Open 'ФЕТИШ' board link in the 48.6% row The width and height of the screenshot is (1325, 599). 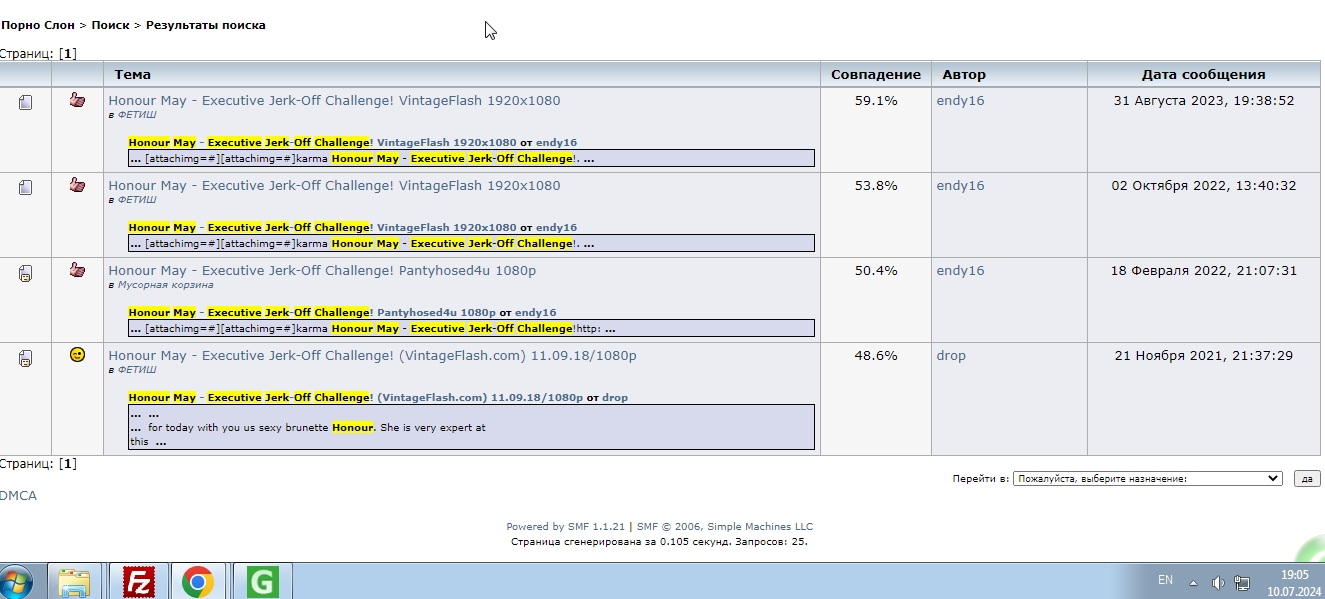[137, 370]
